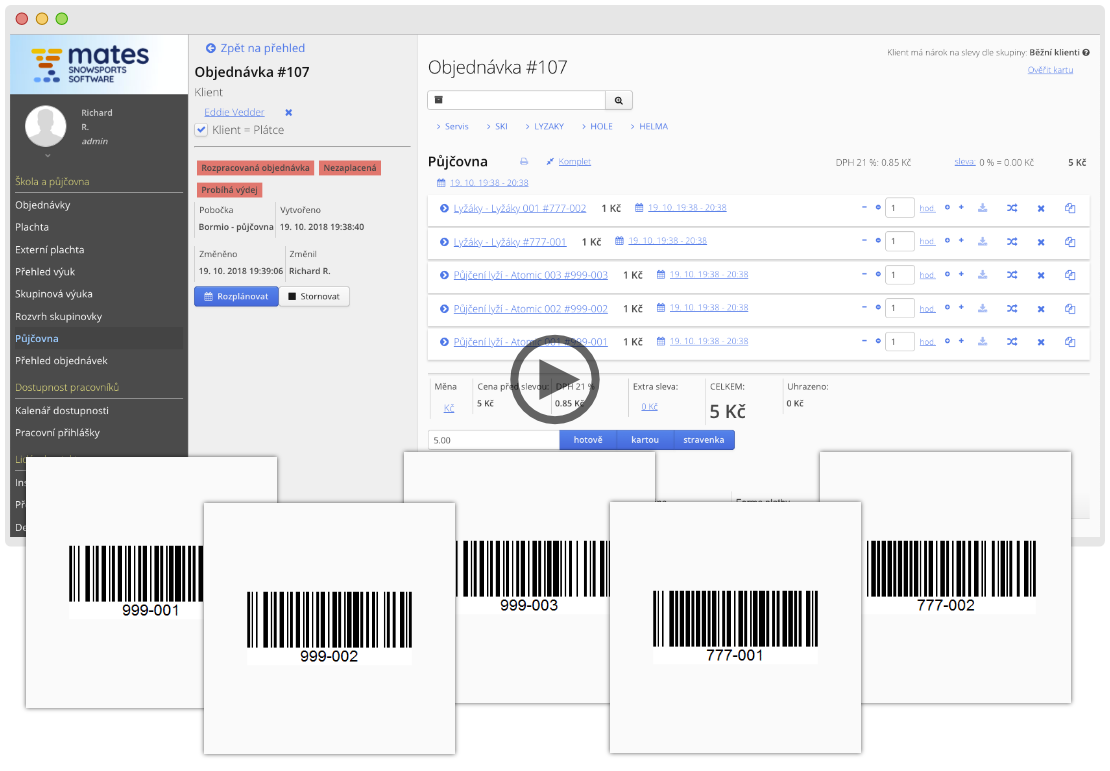Open client Eddie Vedder link
This screenshot has height=771, width=1110.
click(x=234, y=112)
